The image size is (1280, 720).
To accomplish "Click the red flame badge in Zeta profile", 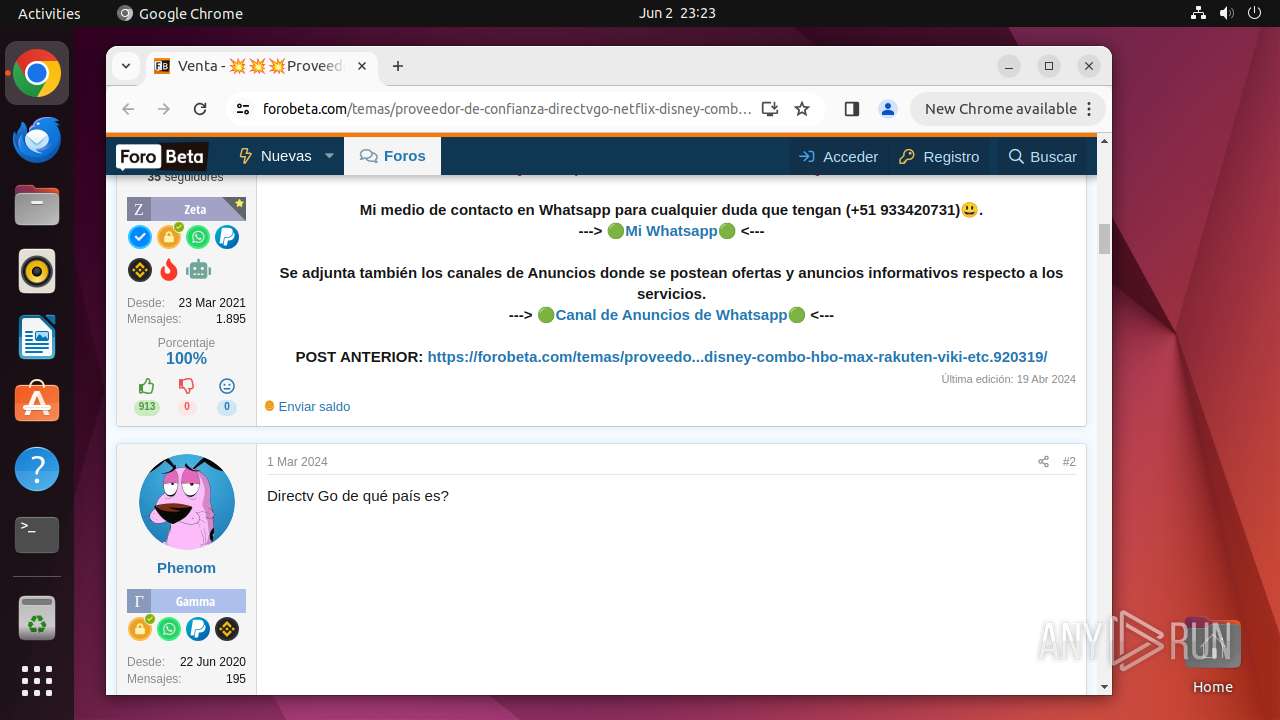I will point(169,270).
